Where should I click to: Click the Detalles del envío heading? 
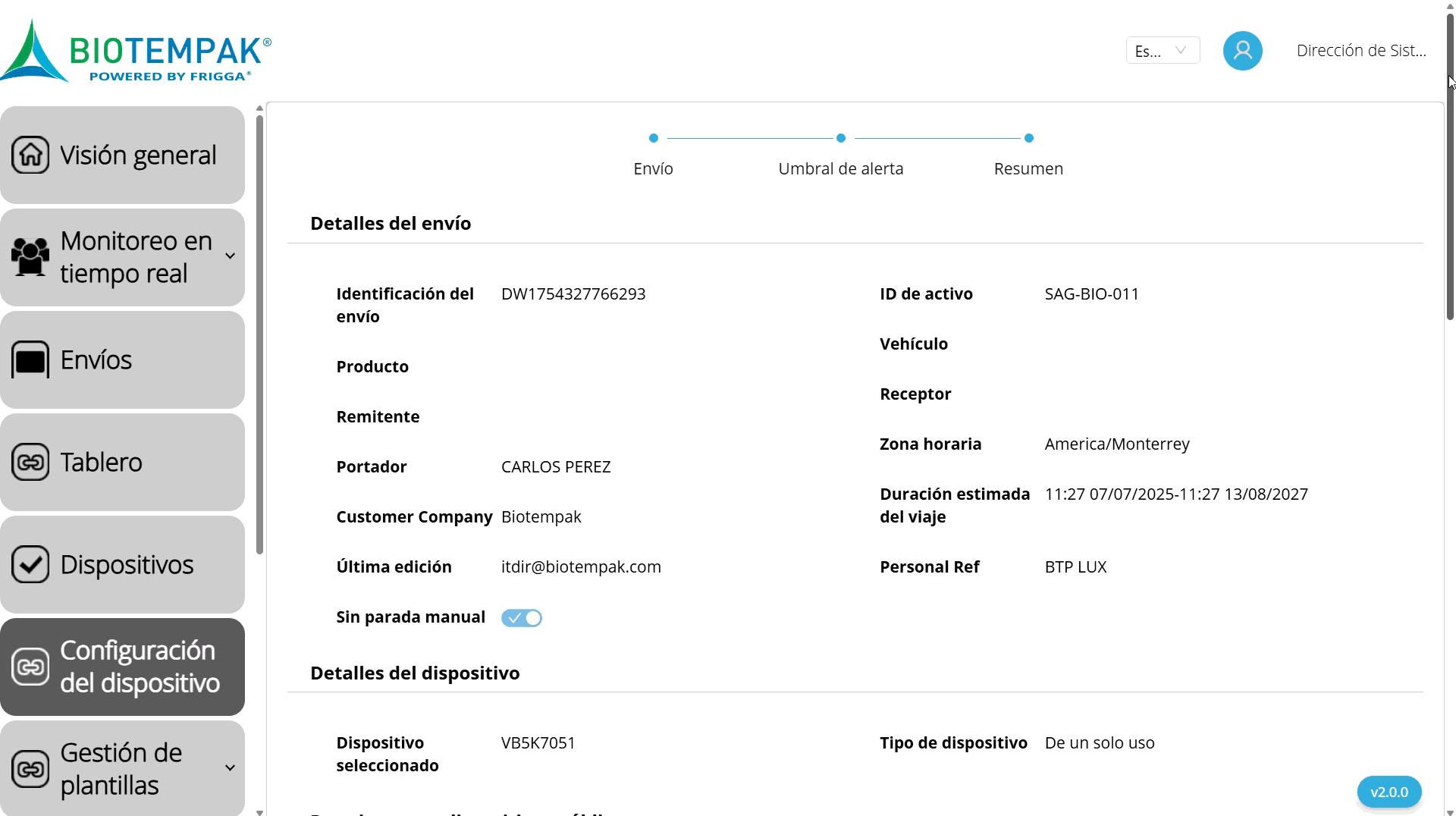point(391,224)
